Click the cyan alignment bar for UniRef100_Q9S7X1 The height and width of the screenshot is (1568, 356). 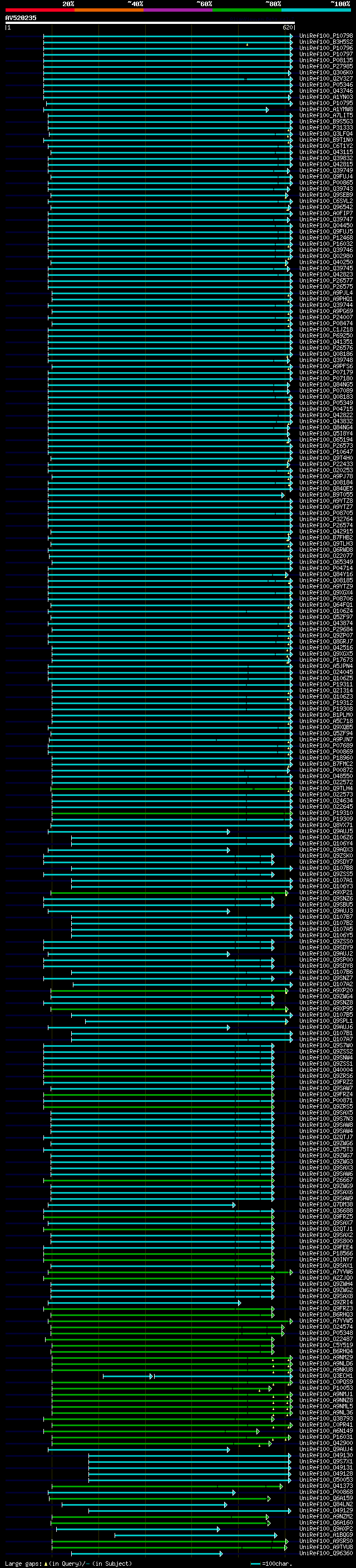coord(190,1461)
